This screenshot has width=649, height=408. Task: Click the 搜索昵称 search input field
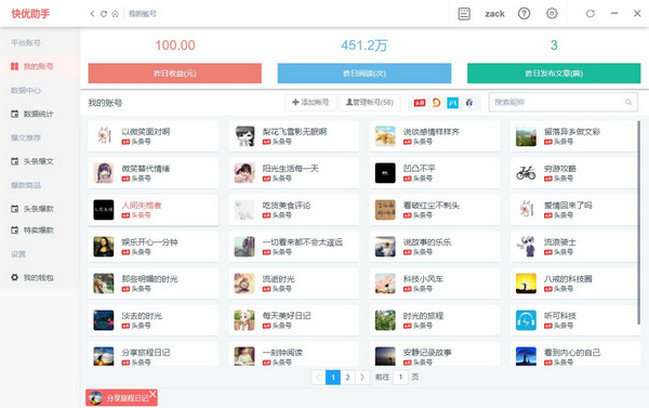[x=555, y=102]
